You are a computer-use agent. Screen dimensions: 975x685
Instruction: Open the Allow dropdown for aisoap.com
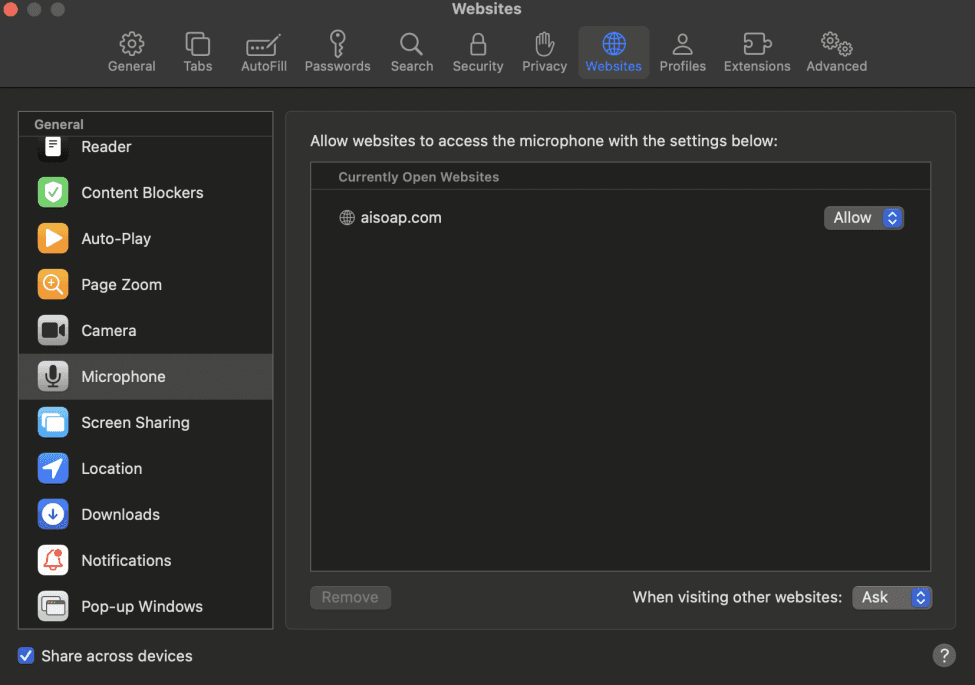[864, 218]
